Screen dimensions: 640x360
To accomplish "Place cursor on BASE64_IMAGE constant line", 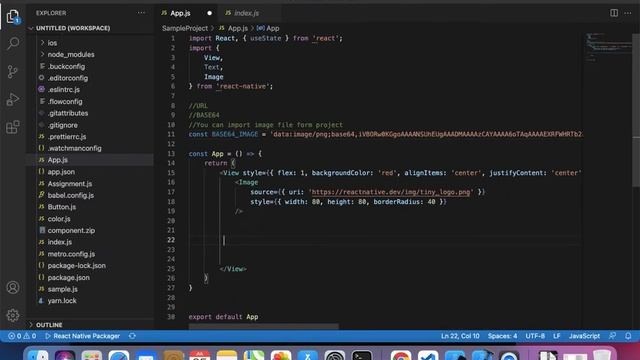I will tap(386, 134).
